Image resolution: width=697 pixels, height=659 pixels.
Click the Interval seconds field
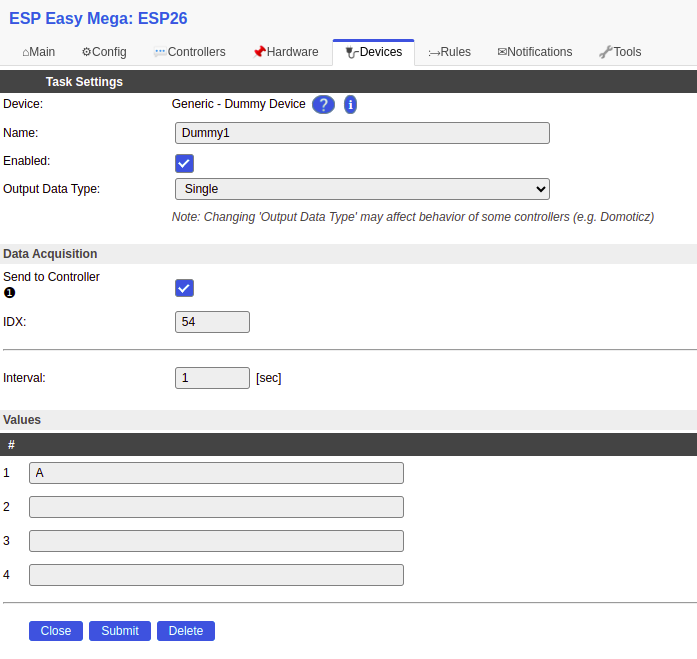[x=212, y=378]
